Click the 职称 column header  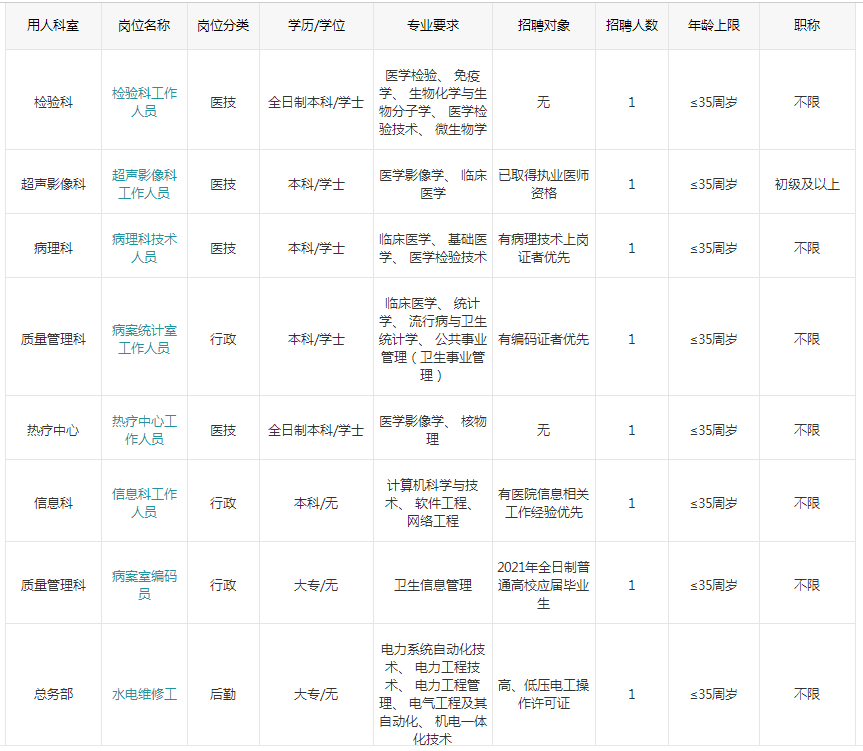point(807,25)
